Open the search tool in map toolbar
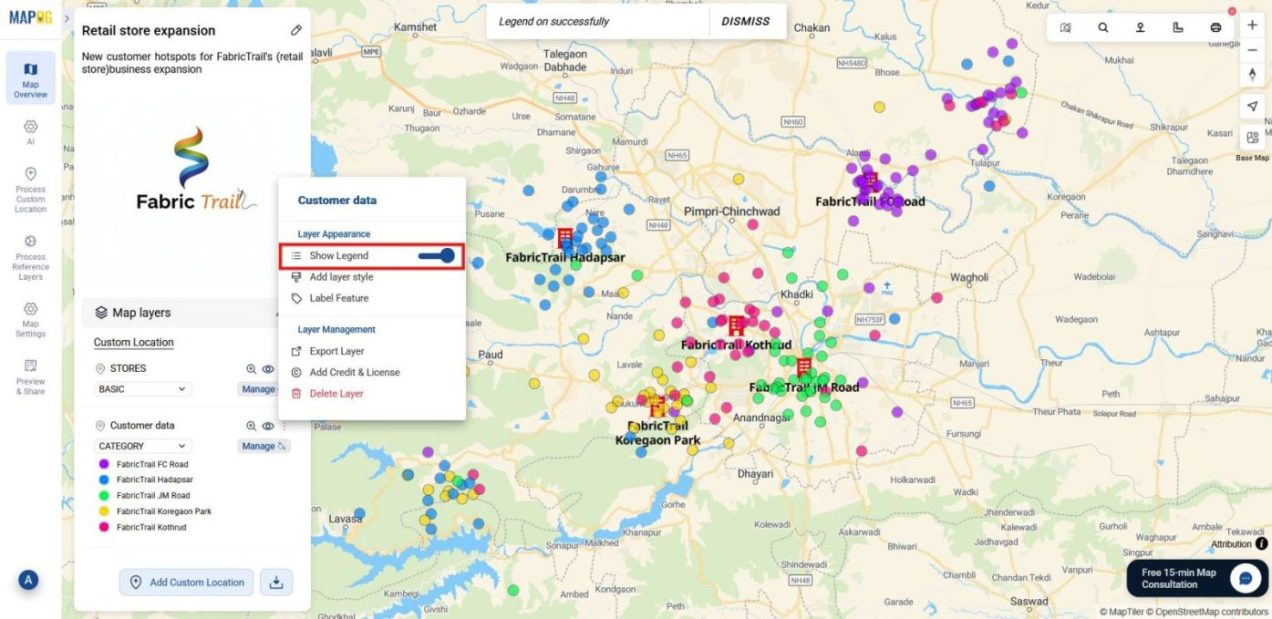This screenshot has width=1272, height=619. click(x=1103, y=27)
